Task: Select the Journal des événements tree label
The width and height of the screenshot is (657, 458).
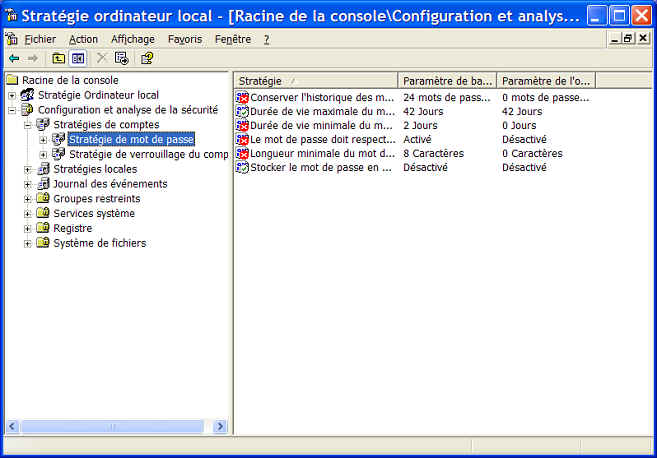Action: 110,184
